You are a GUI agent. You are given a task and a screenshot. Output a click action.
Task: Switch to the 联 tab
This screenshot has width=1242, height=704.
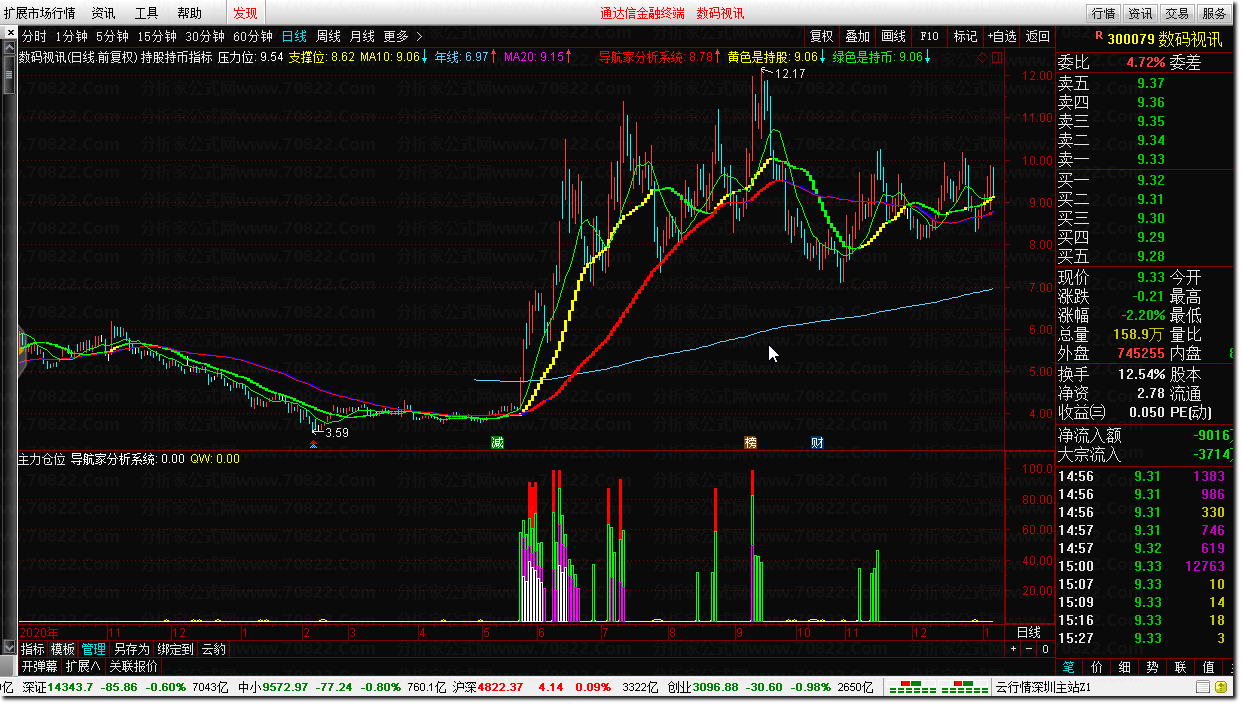point(1181,667)
